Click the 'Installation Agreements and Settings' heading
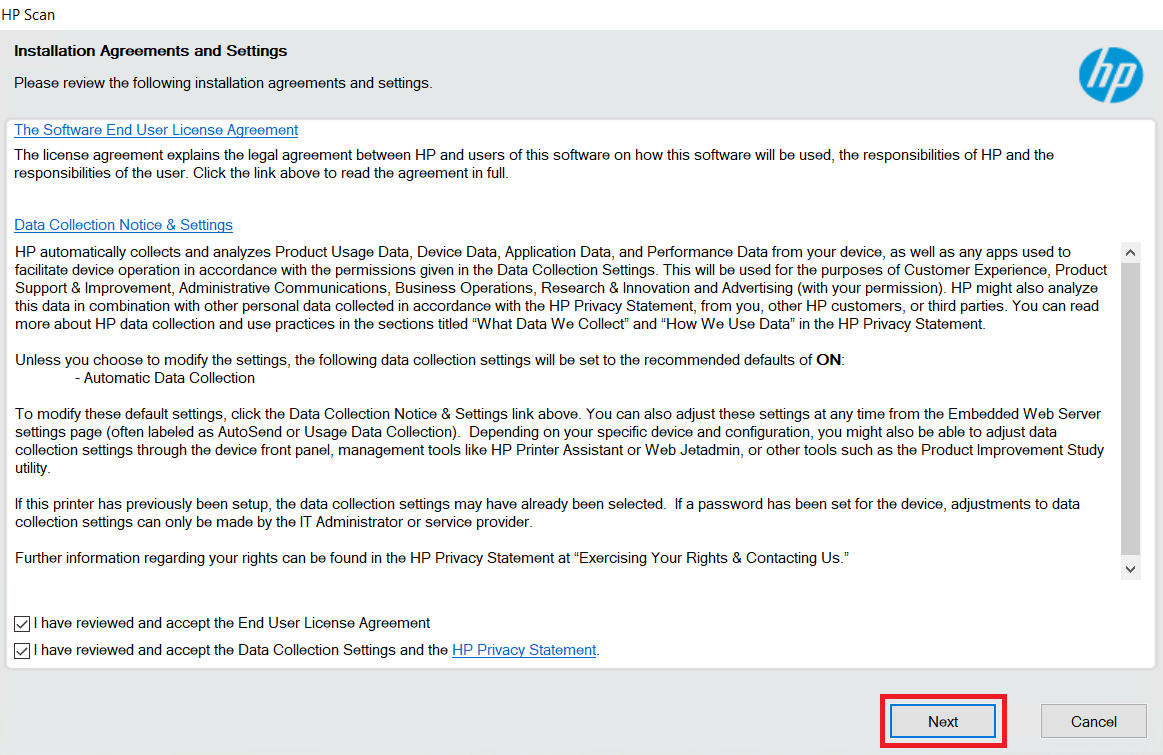This screenshot has width=1163, height=755. (x=151, y=51)
